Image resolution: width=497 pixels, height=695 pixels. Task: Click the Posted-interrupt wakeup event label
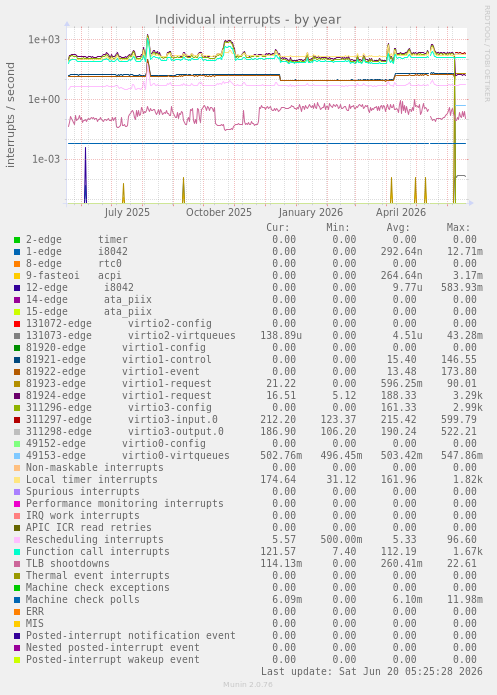pos(113,659)
